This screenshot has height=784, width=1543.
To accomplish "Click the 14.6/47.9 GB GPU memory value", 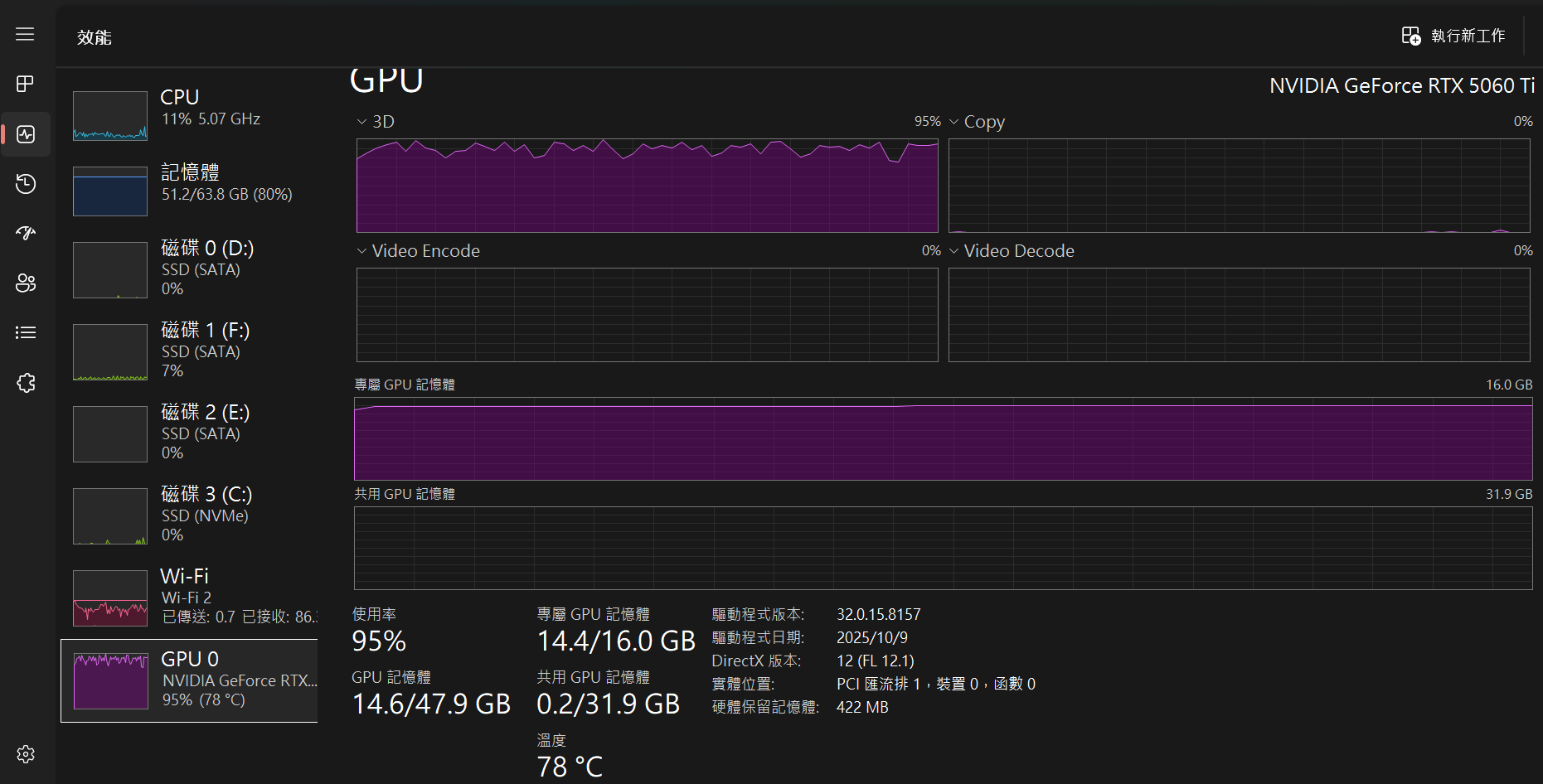I will coord(431,704).
